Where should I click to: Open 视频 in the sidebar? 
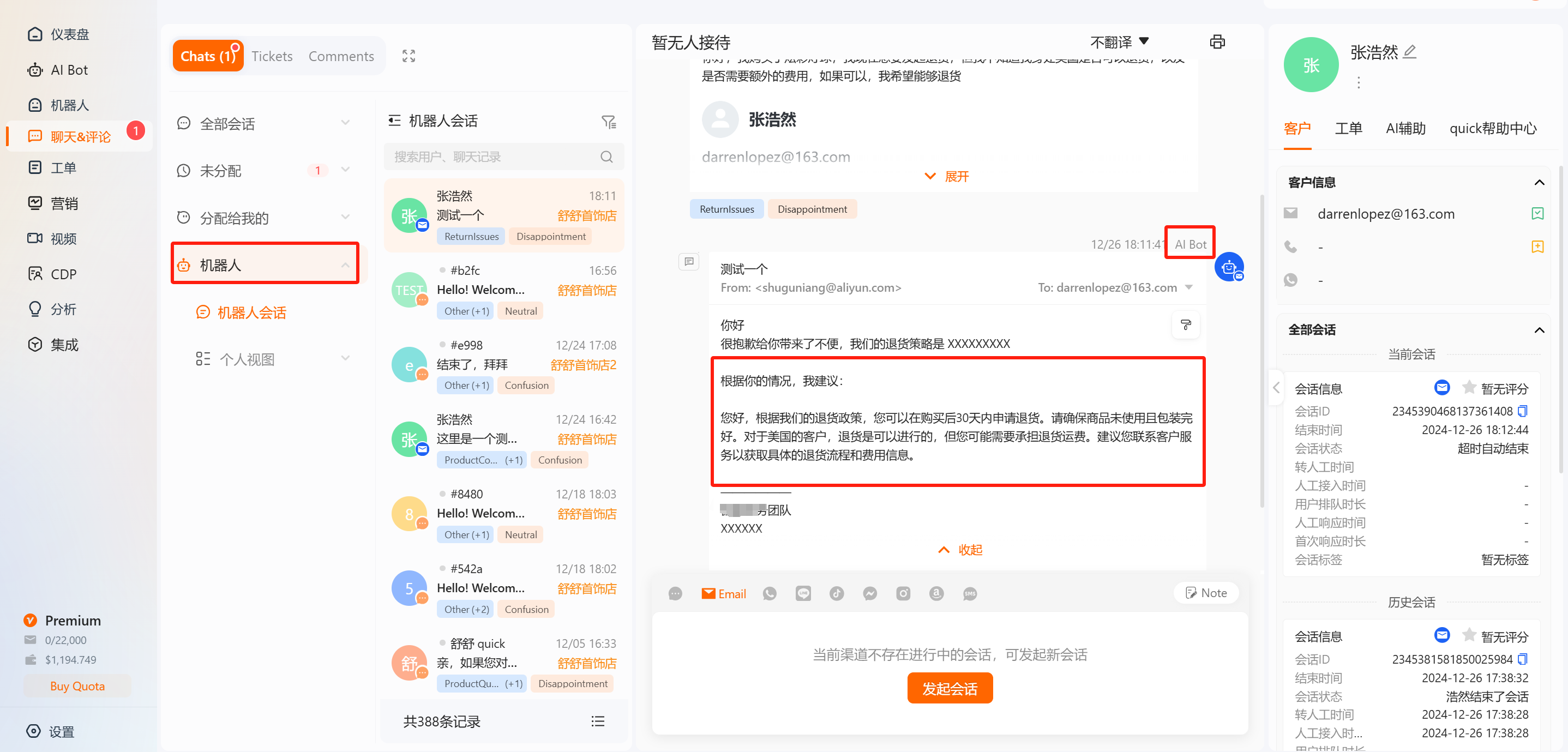52,238
